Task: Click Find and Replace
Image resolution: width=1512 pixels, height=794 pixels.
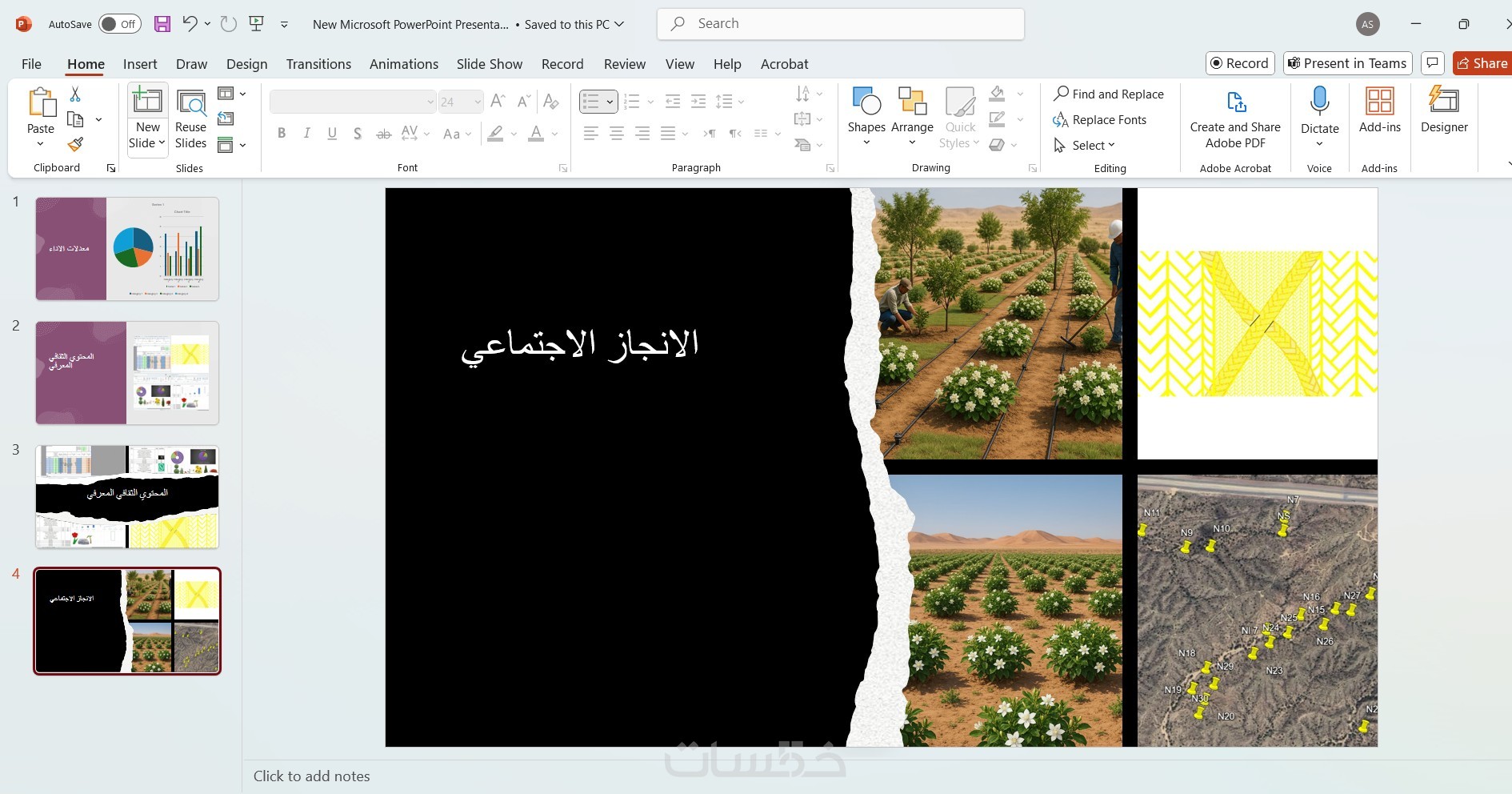Action: 1109,94
